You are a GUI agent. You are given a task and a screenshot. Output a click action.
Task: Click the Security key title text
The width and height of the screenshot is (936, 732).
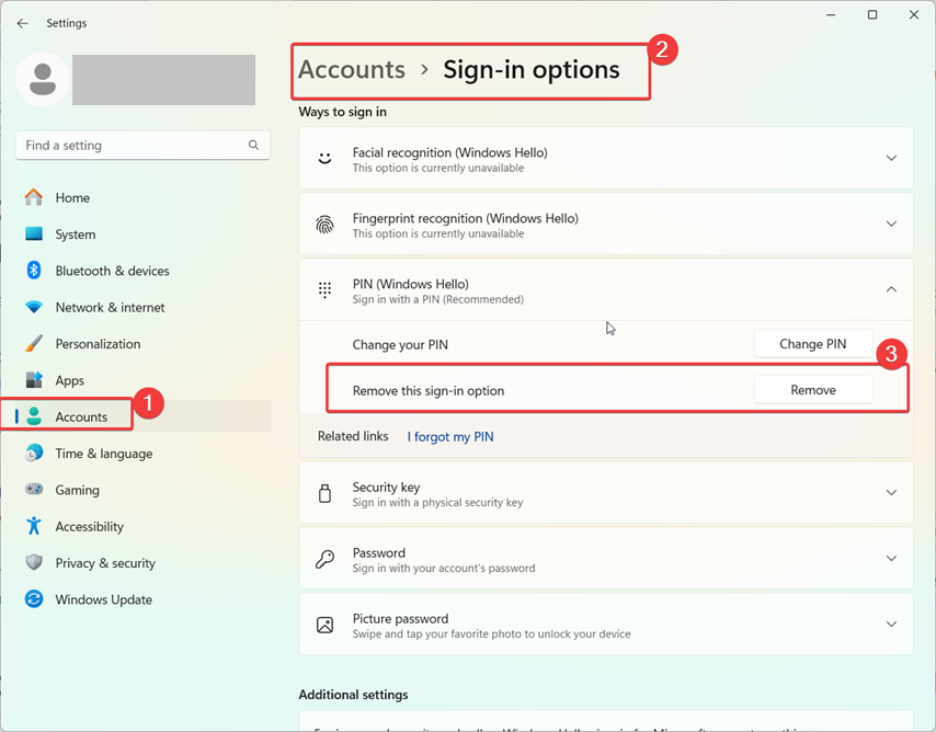coord(386,487)
